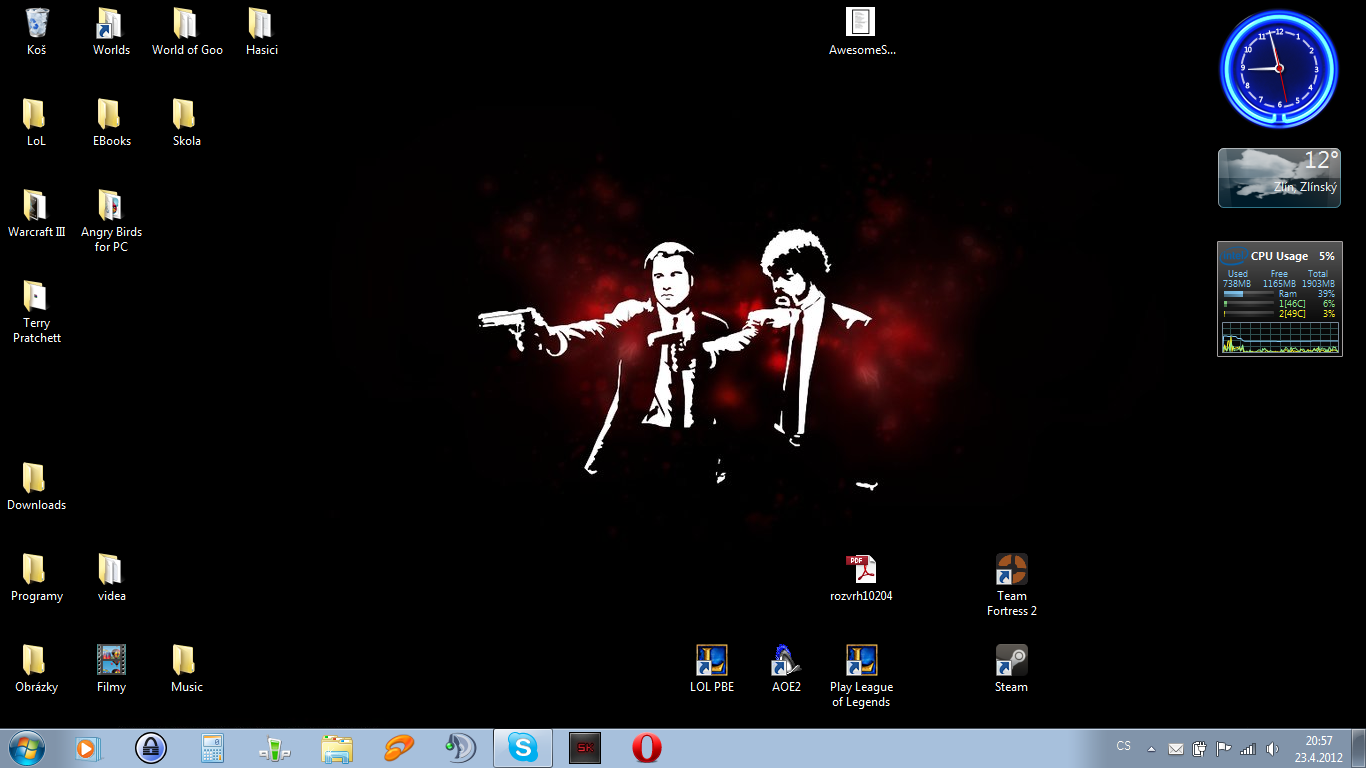Select the Terry Pratchett folder

[x=36, y=312]
